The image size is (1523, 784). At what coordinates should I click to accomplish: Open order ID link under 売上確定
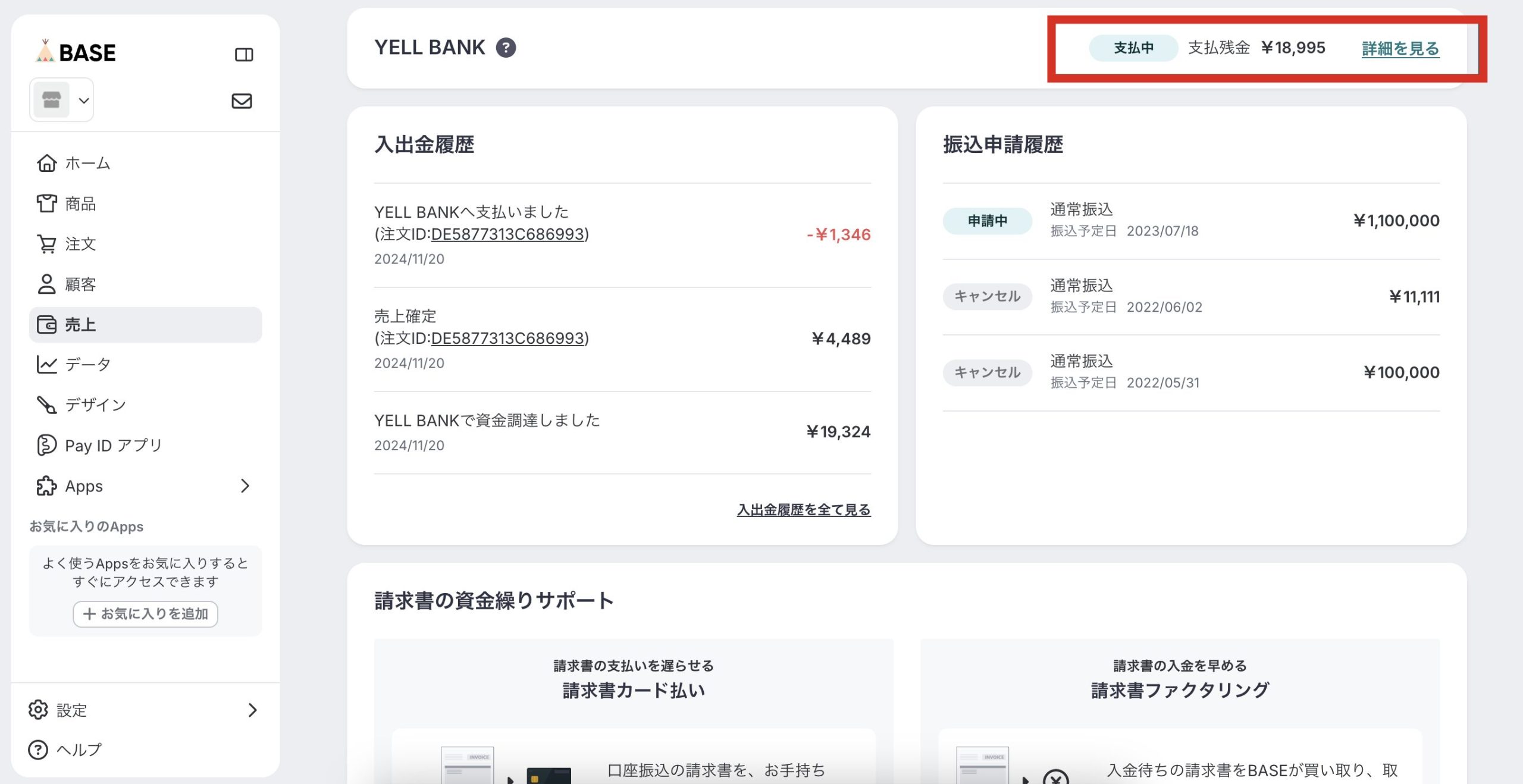[507, 338]
